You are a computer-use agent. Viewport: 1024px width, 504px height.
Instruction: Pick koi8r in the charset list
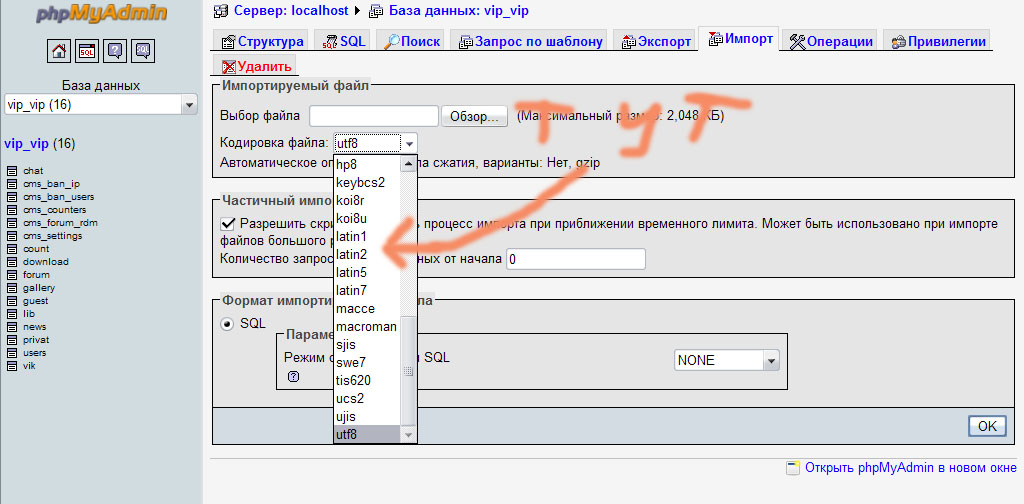[352, 200]
